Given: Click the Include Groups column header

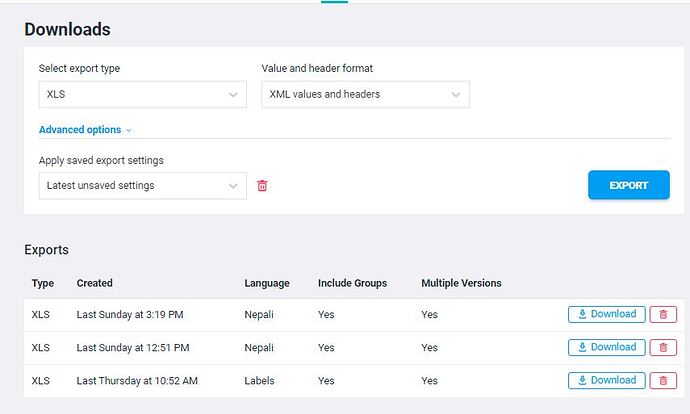Looking at the screenshot, I should pos(352,283).
